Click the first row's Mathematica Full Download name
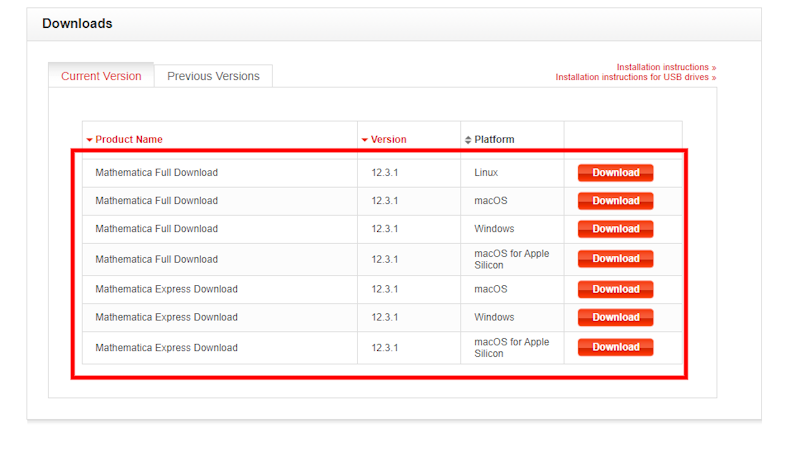Viewport: 800px width, 457px height. tap(156, 173)
